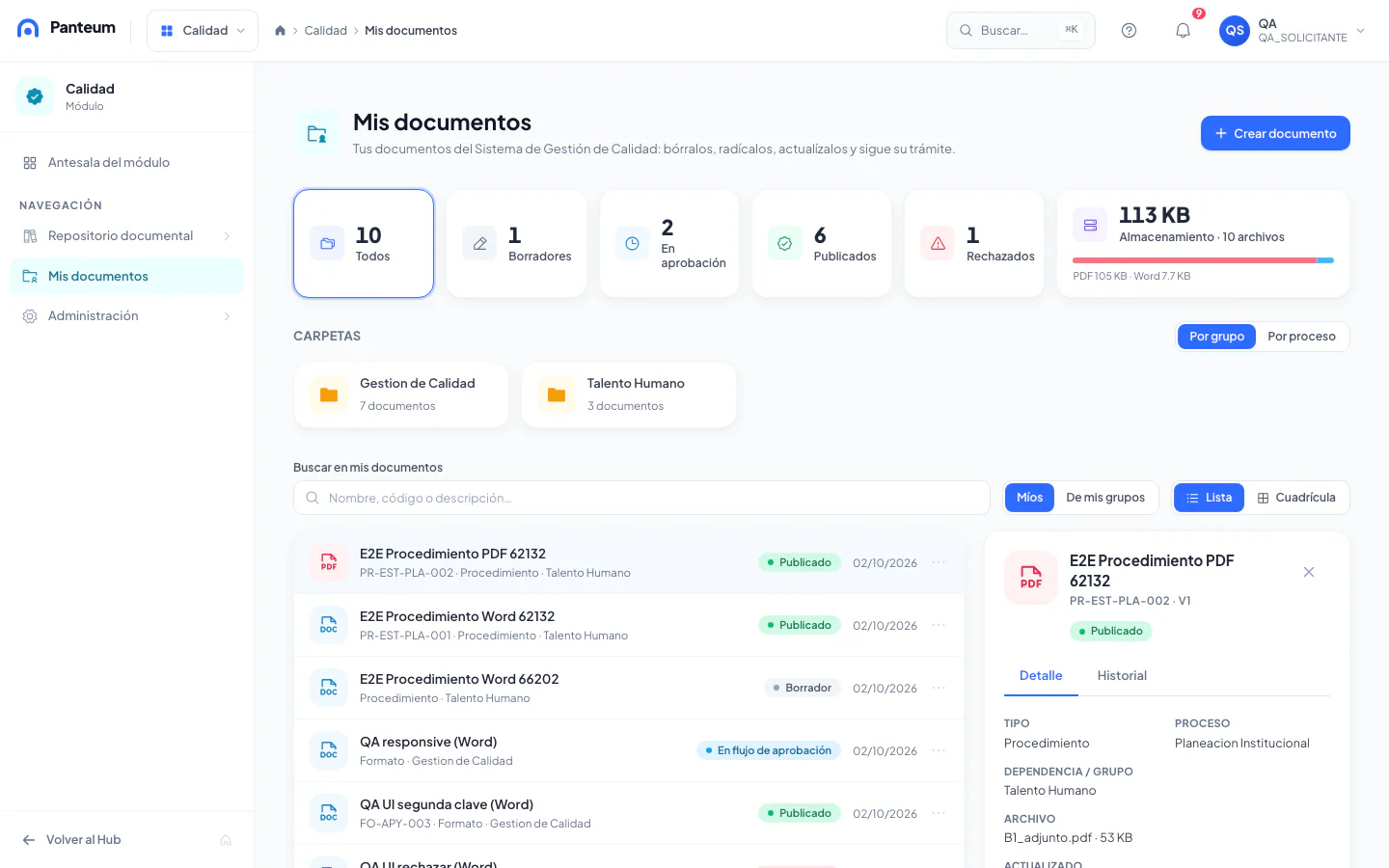
Task: Expand Repositorio documental menu
Action: click(126, 236)
